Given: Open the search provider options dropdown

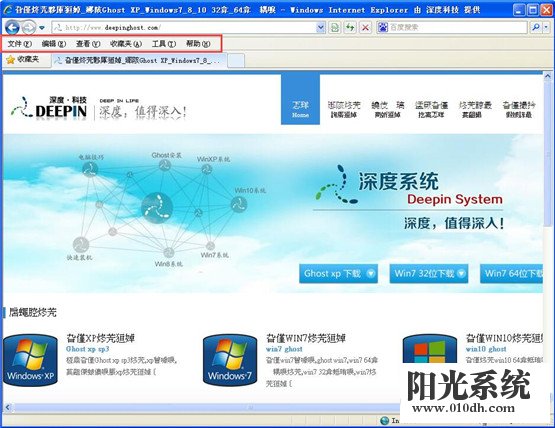Looking at the screenshot, I should (x=546, y=27).
